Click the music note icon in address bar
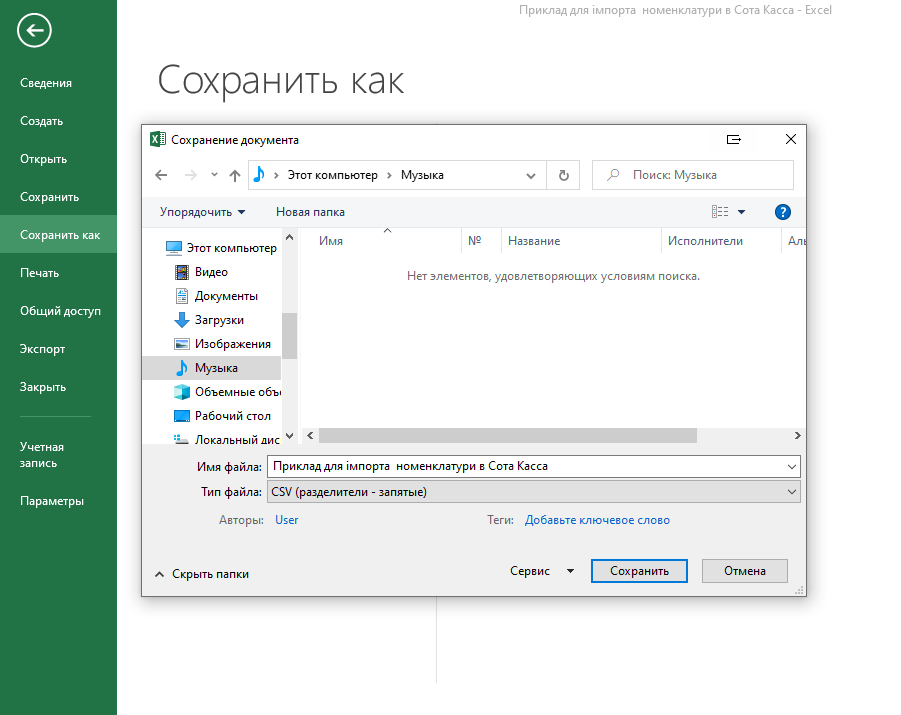Screen dimensions: 901x715 259,175
